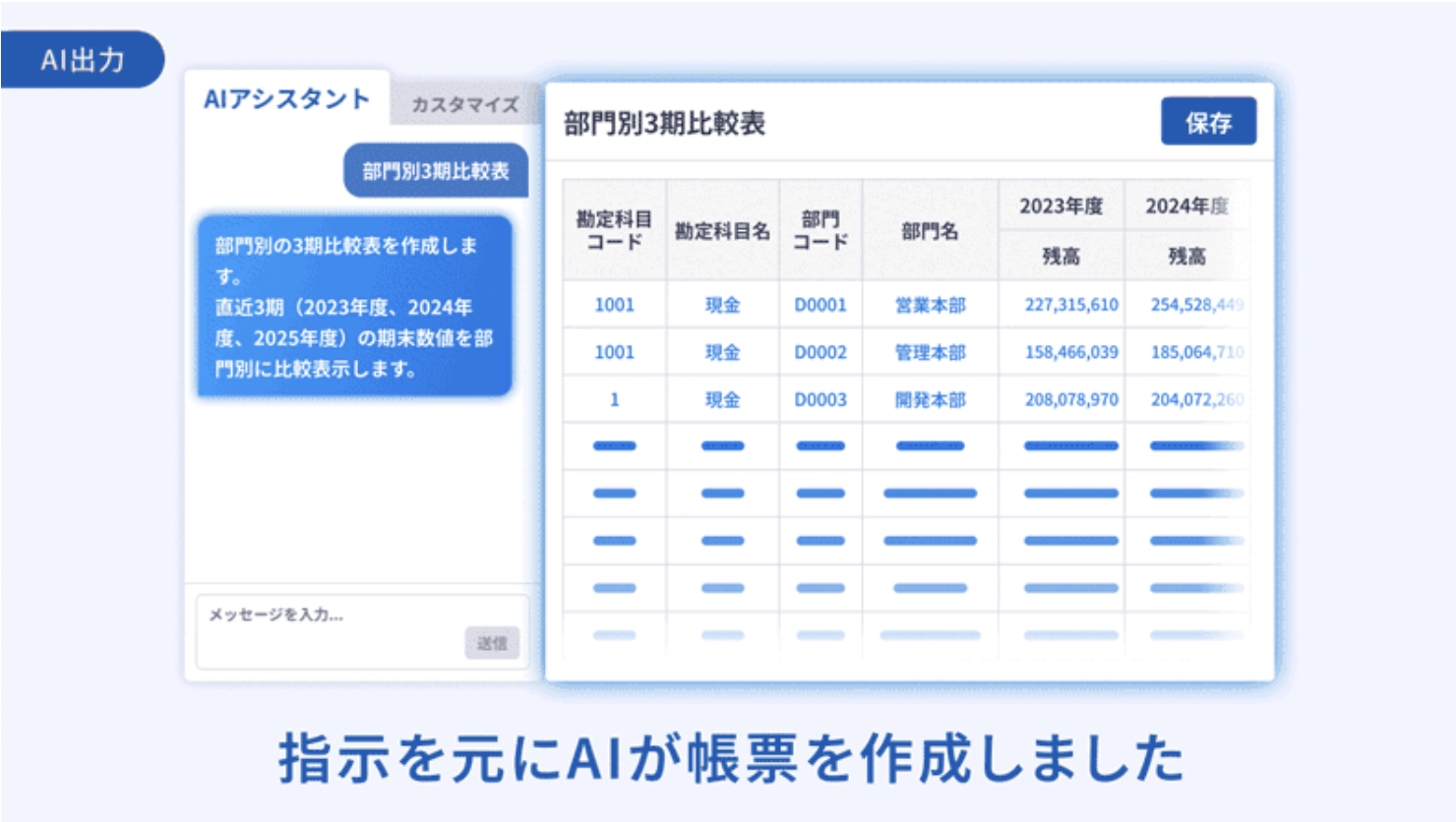Select the 部門別3期比較表 chat bubble label
The height and width of the screenshot is (822, 1456).
pos(436,170)
